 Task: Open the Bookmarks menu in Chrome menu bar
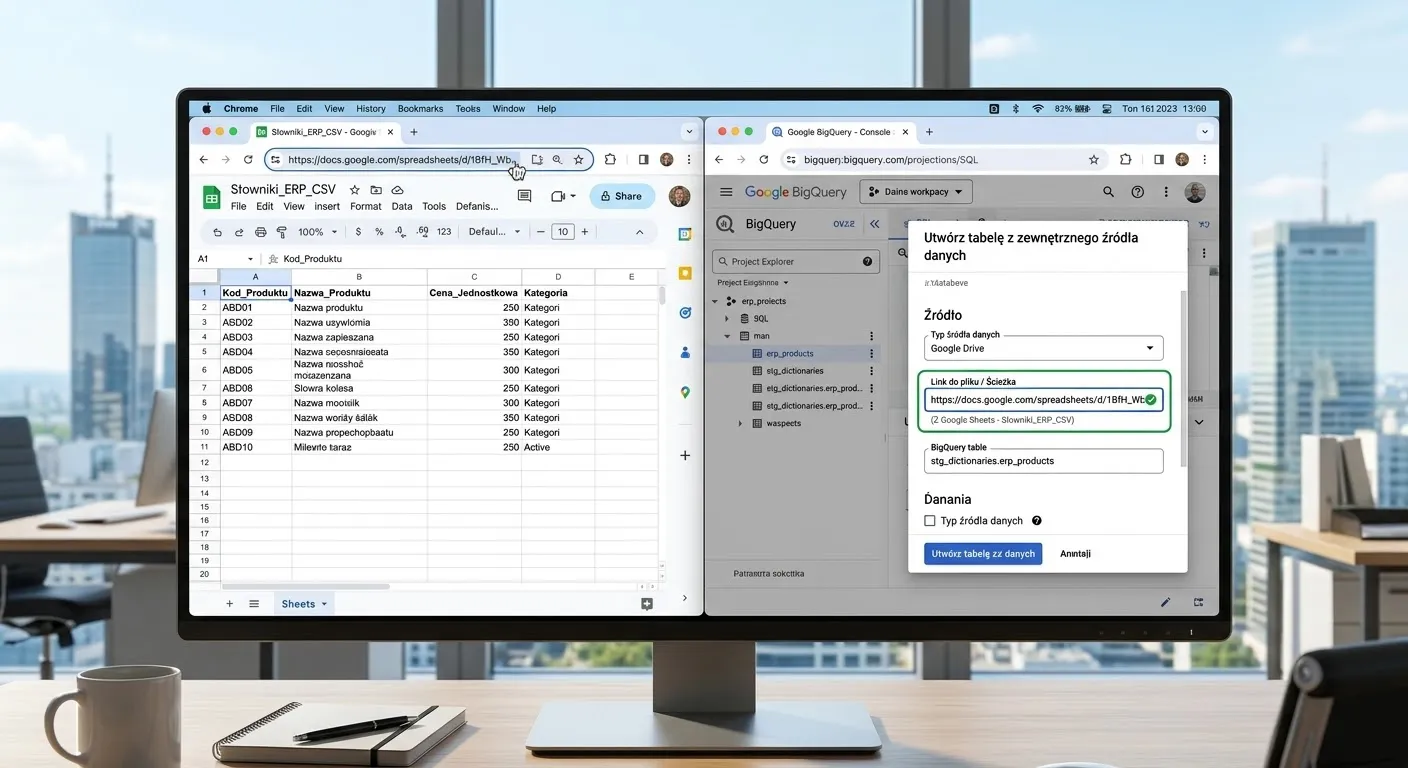tap(420, 109)
